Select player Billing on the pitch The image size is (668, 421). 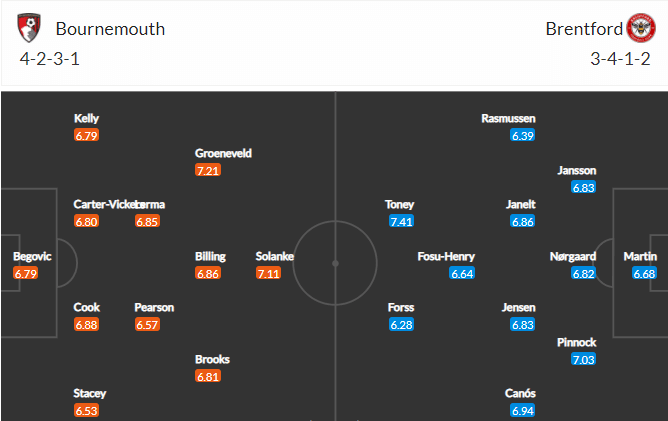coord(210,256)
